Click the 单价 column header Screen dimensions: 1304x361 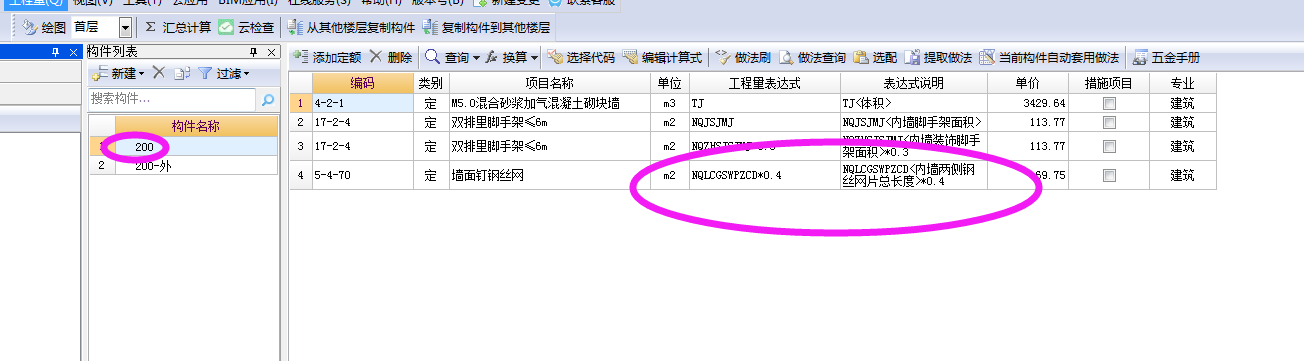pyautogui.click(x=1028, y=83)
